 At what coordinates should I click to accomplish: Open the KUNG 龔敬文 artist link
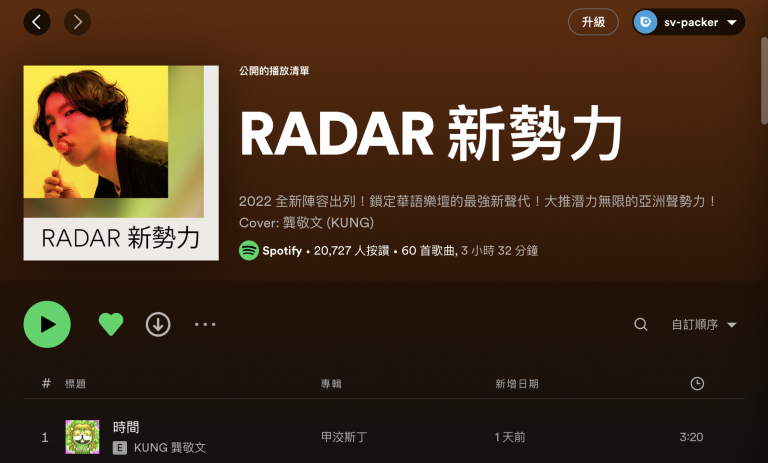pyautogui.click(x=170, y=447)
